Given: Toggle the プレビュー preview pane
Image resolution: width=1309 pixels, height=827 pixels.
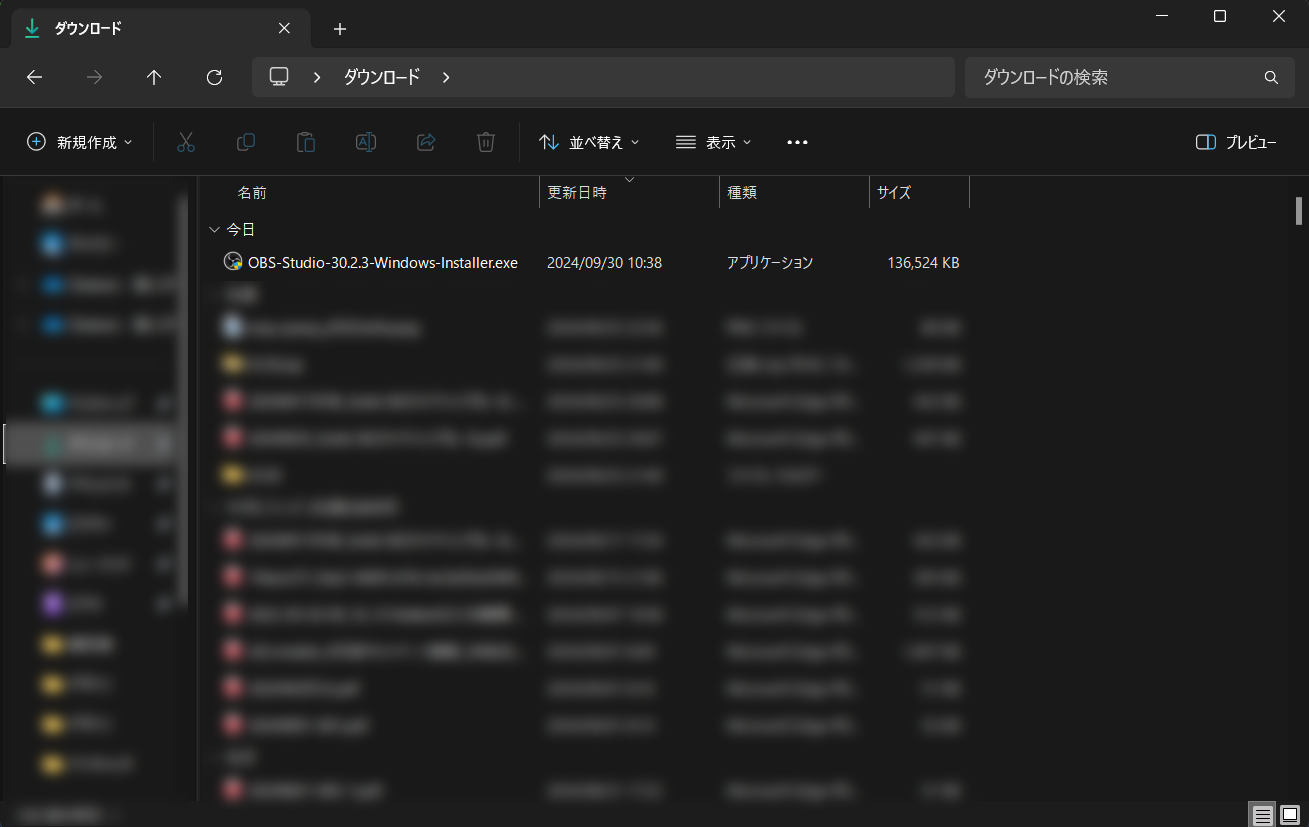Looking at the screenshot, I should (x=1237, y=142).
